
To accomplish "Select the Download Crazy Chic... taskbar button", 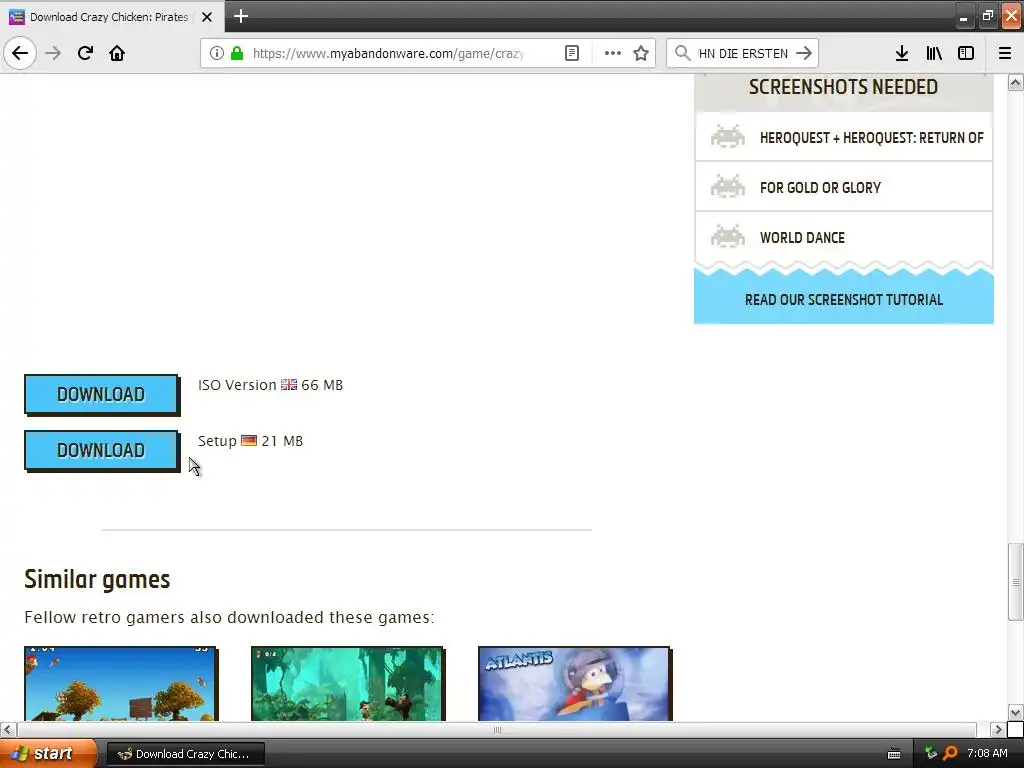I will (x=185, y=754).
